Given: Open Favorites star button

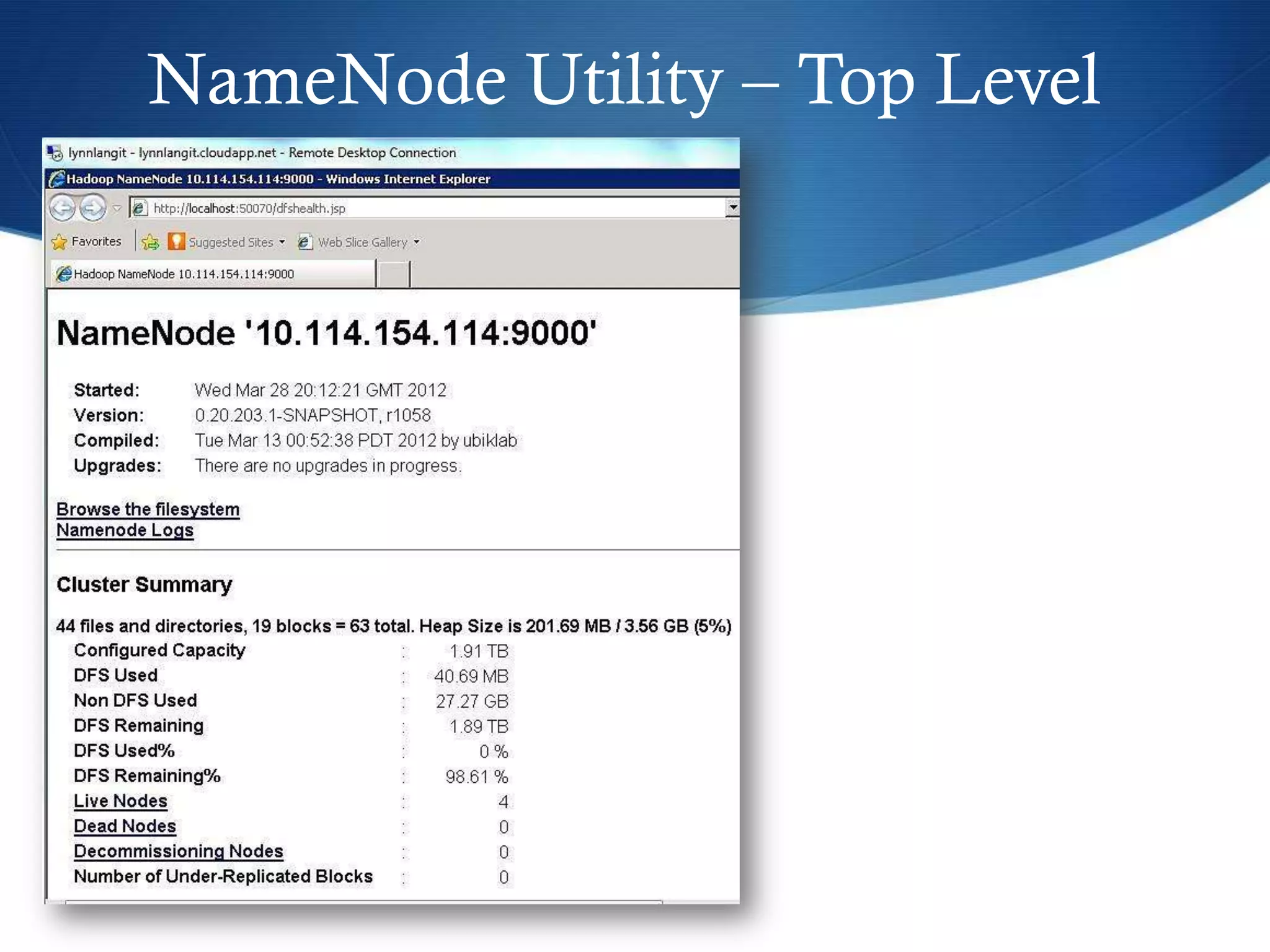Looking at the screenshot, I should pyautogui.click(x=87, y=242).
